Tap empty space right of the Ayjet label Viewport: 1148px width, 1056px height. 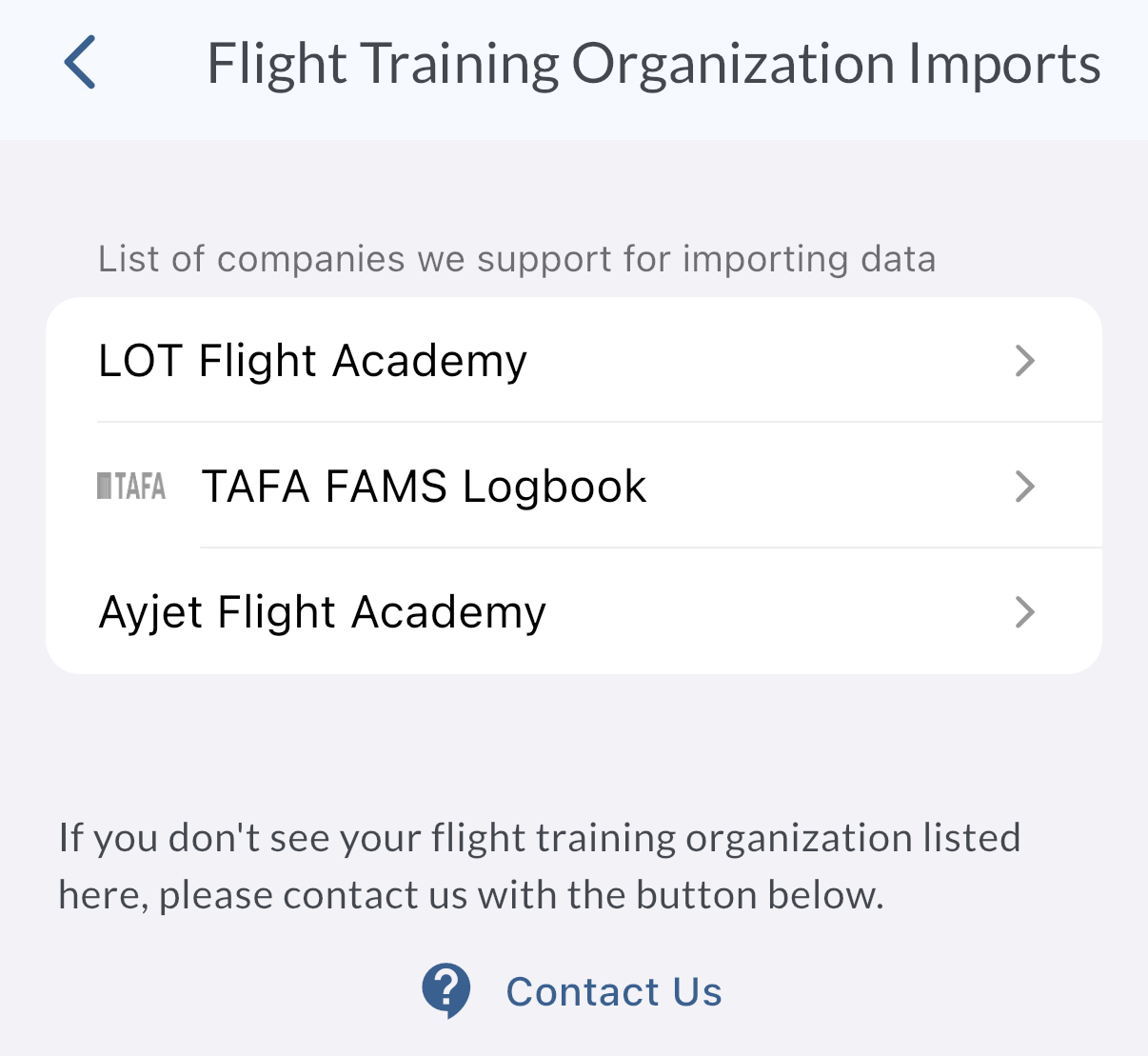781,612
